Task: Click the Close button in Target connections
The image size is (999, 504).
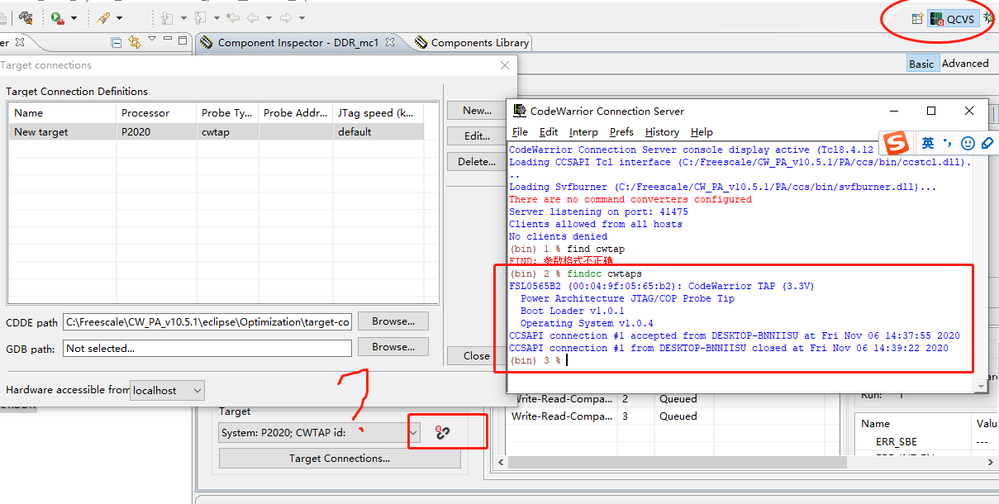Action: [477, 356]
